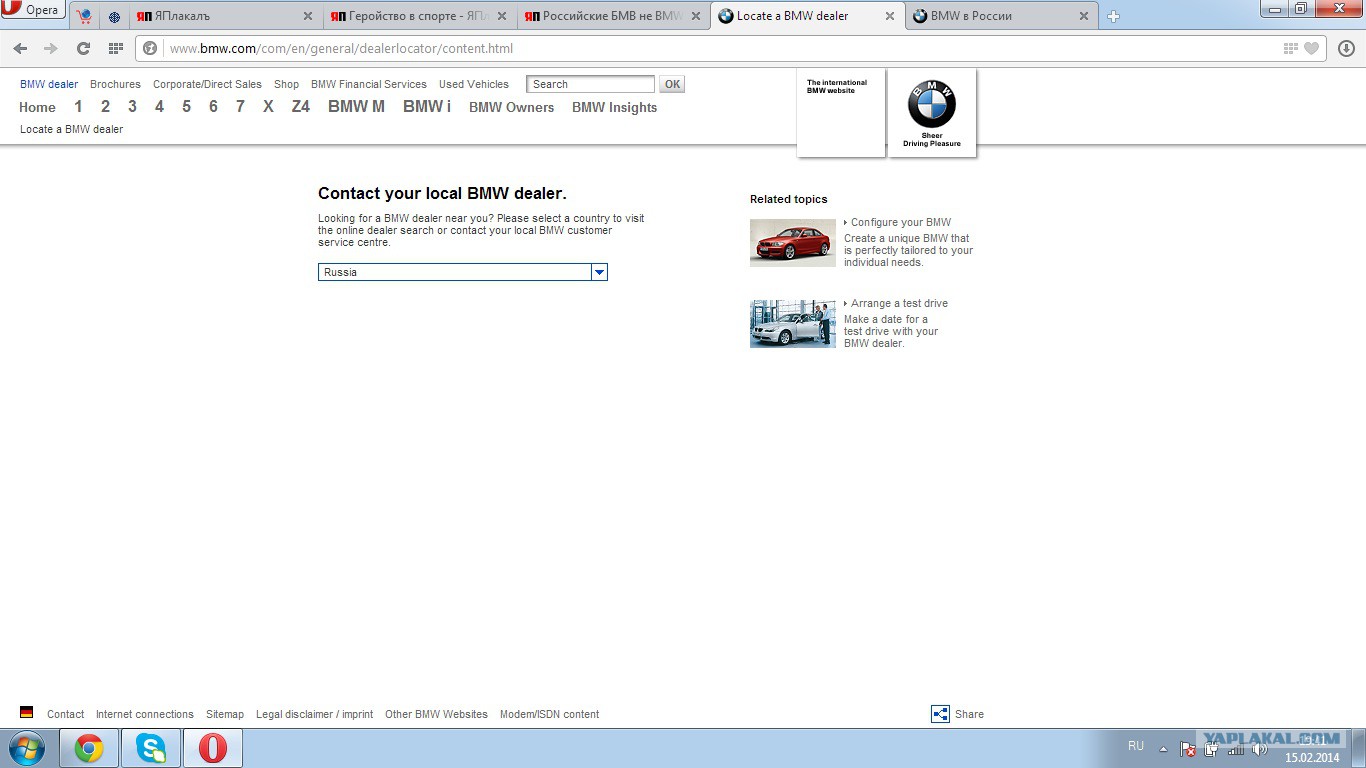This screenshot has height=768, width=1366.
Task: Click the BMW site Search field
Action: [x=591, y=84]
